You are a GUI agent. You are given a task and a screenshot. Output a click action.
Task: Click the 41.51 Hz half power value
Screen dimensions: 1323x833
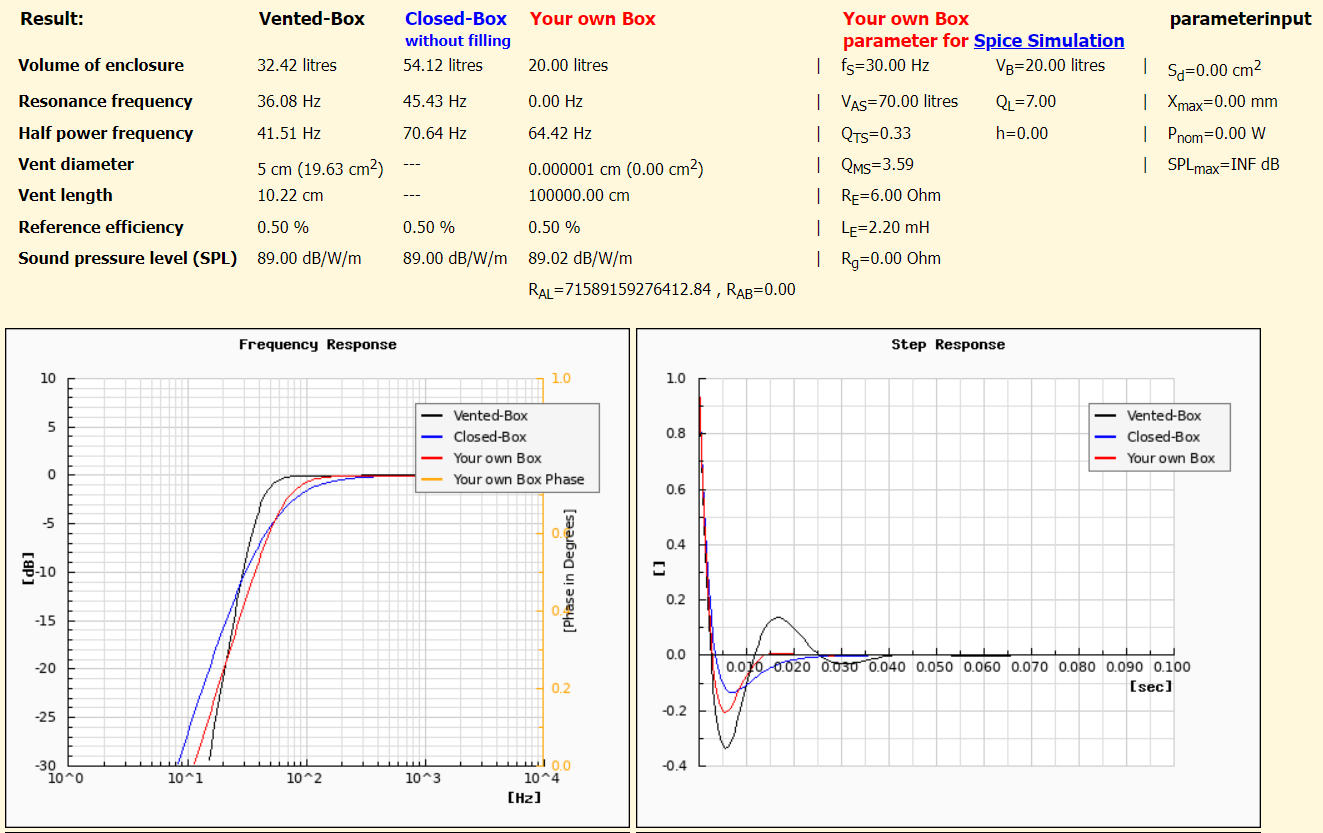point(289,133)
